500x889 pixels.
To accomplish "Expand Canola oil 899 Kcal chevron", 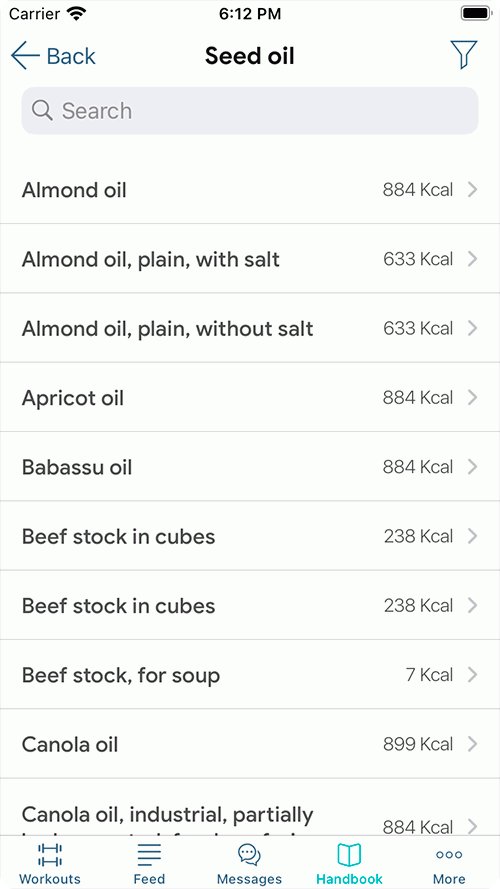I will coord(472,744).
